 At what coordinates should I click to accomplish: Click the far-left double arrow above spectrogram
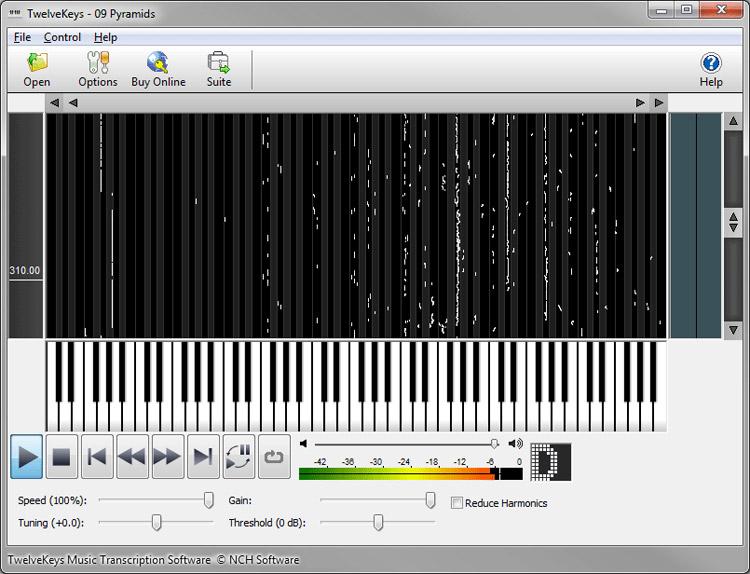(x=55, y=103)
